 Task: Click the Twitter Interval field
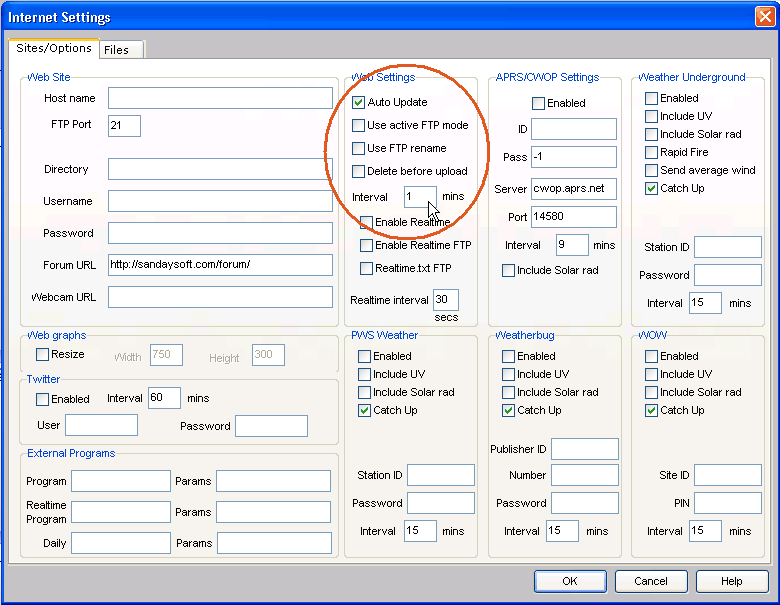[x=164, y=398]
